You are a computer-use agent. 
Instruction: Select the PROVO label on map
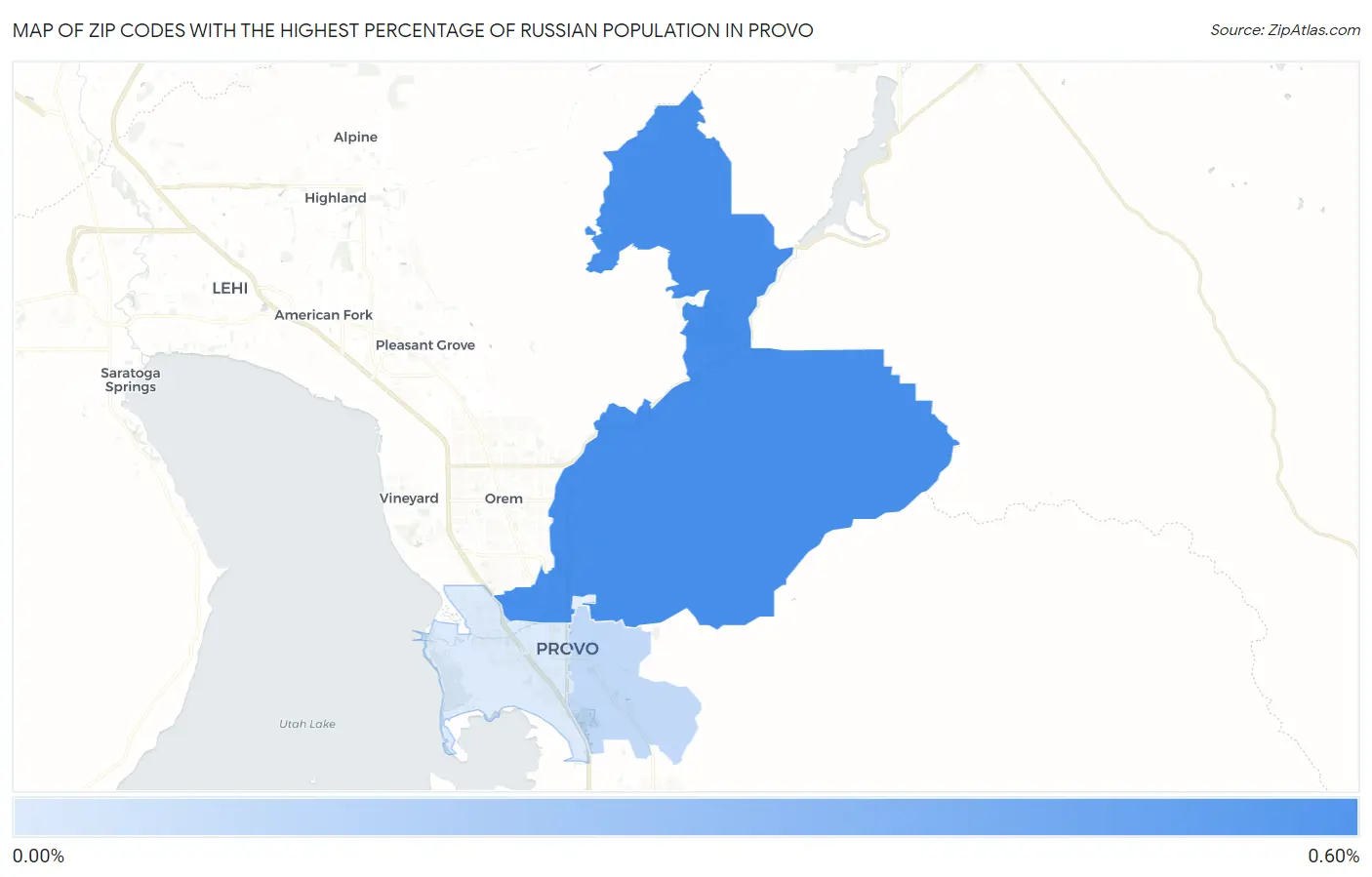pos(567,649)
